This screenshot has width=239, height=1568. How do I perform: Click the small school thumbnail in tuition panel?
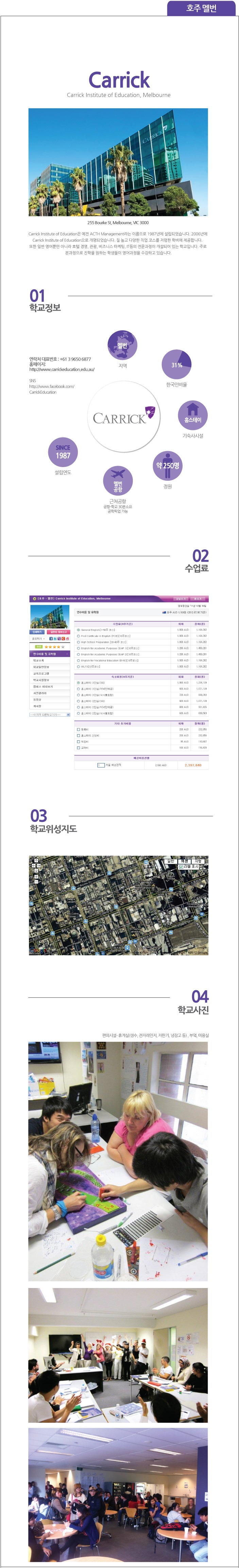click(x=50, y=616)
